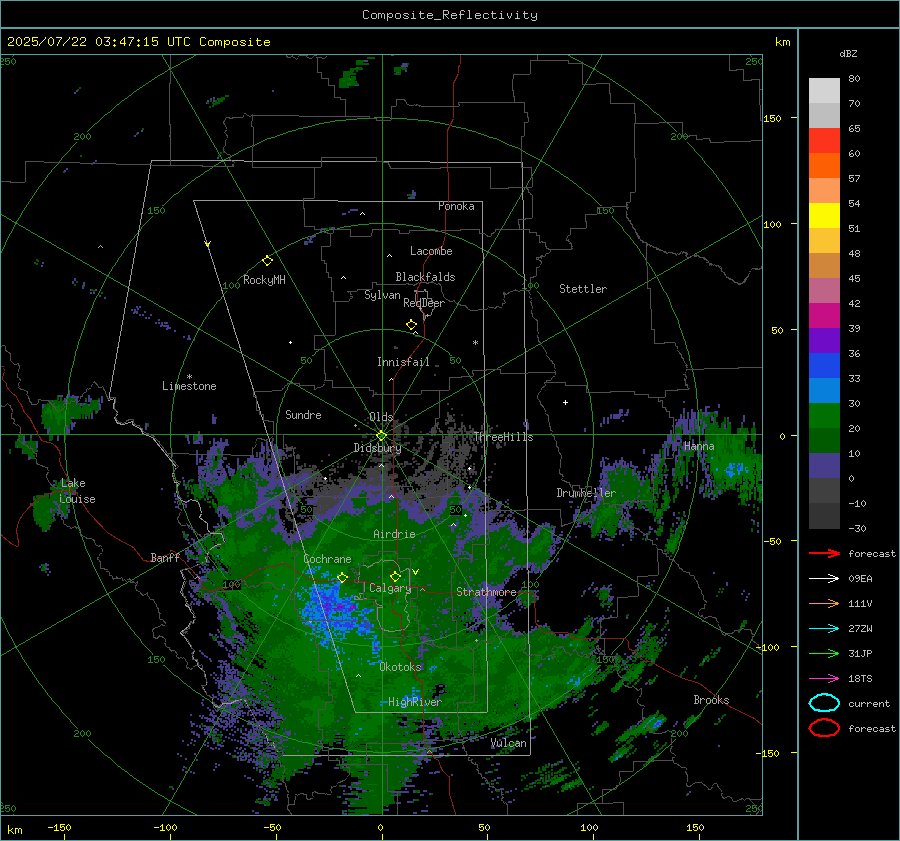Click the Olds town label
The width and height of the screenshot is (900, 841).
(381, 417)
